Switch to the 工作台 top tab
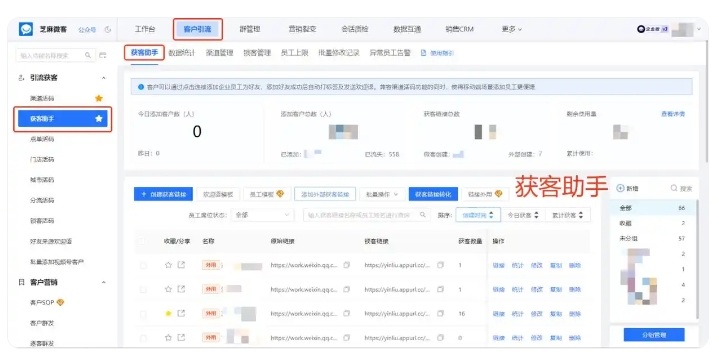This screenshot has width=719, height=362. [144, 29]
